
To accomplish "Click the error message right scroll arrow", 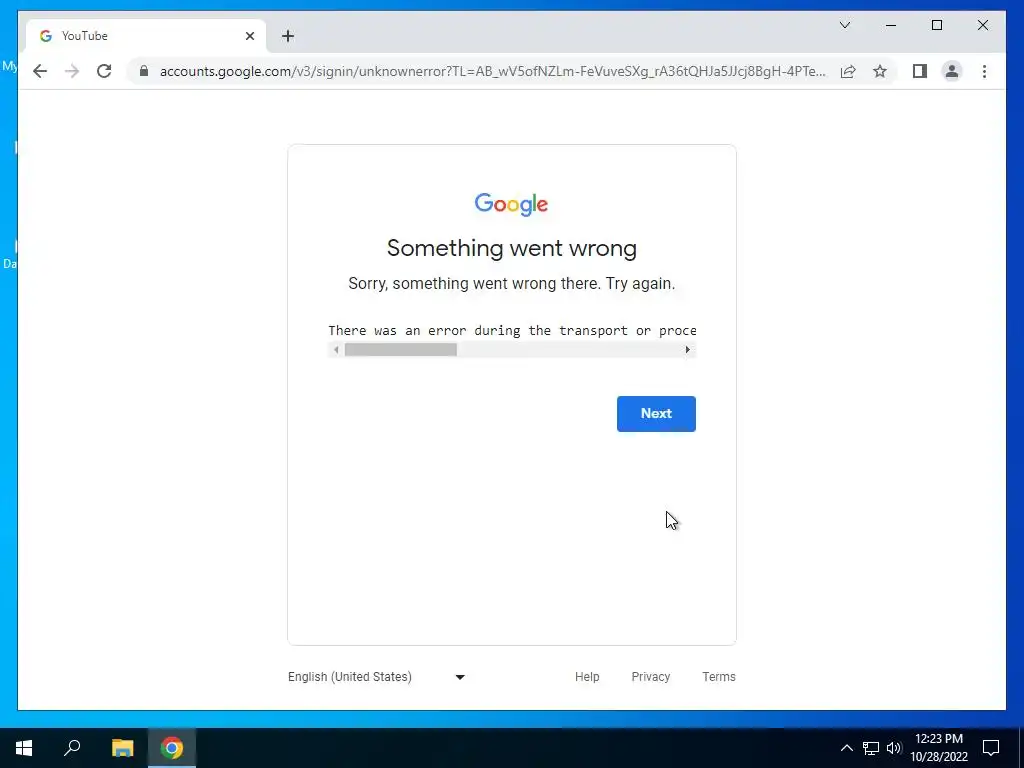I will coord(687,350).
